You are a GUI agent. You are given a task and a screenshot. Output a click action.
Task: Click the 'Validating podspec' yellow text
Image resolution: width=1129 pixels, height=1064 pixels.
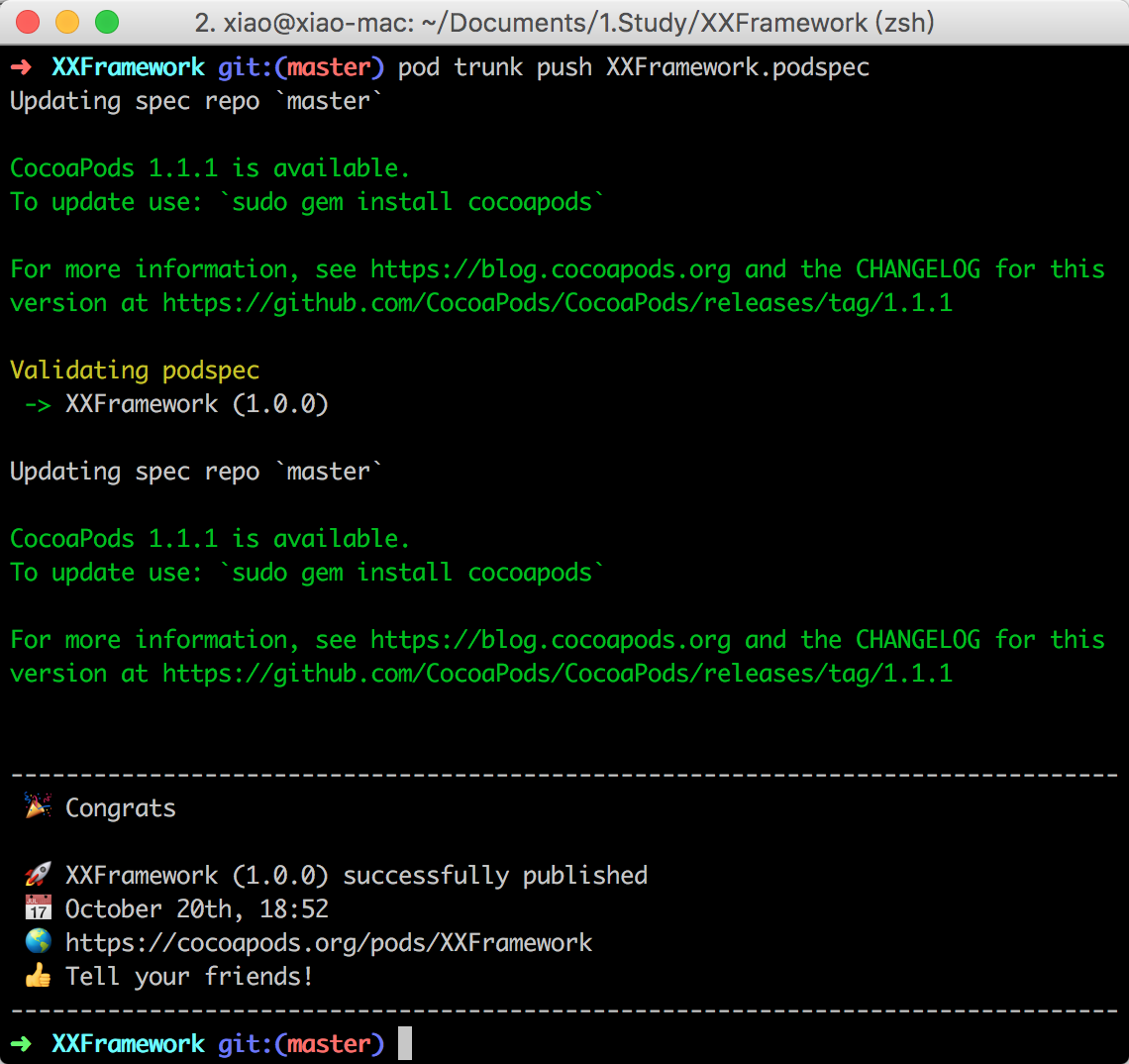click(x=135, y=371)
